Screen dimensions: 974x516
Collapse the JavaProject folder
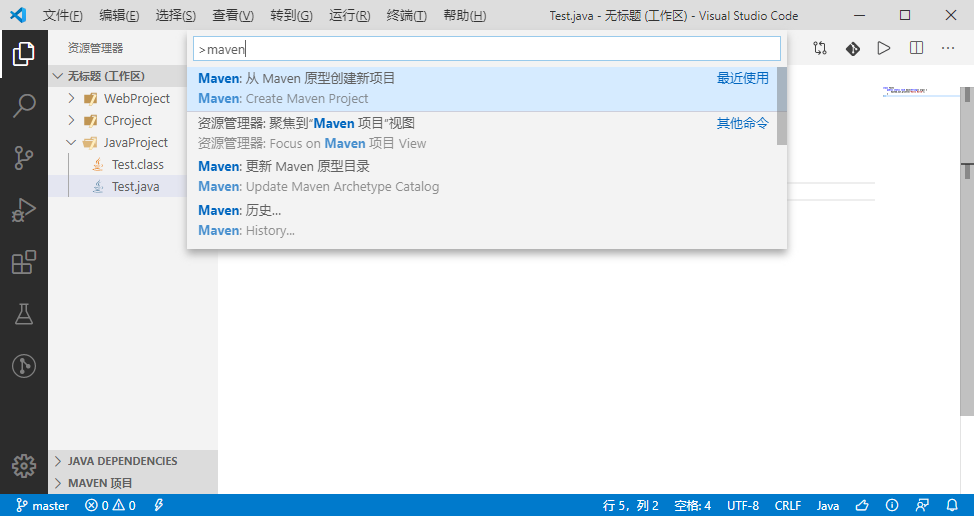tap(71, 142)
